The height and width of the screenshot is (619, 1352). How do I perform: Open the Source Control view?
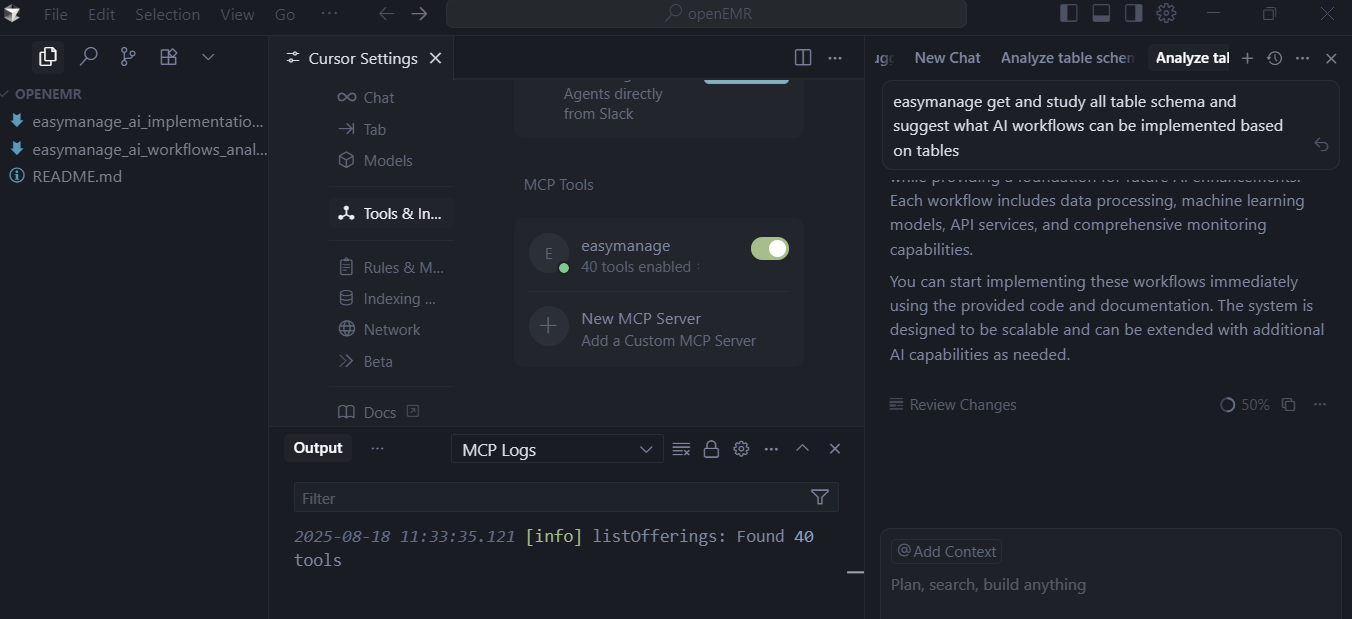[x=128, y=57]
